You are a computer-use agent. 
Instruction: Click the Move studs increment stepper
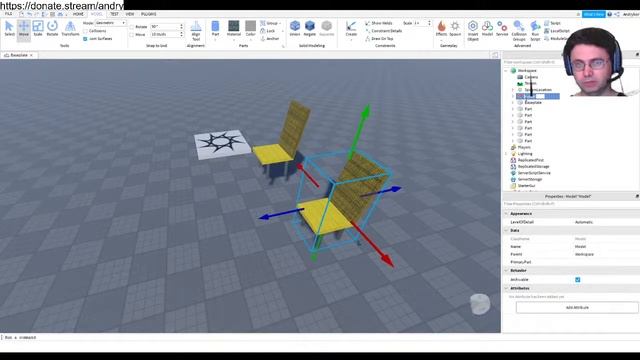[x=182, y=34]
